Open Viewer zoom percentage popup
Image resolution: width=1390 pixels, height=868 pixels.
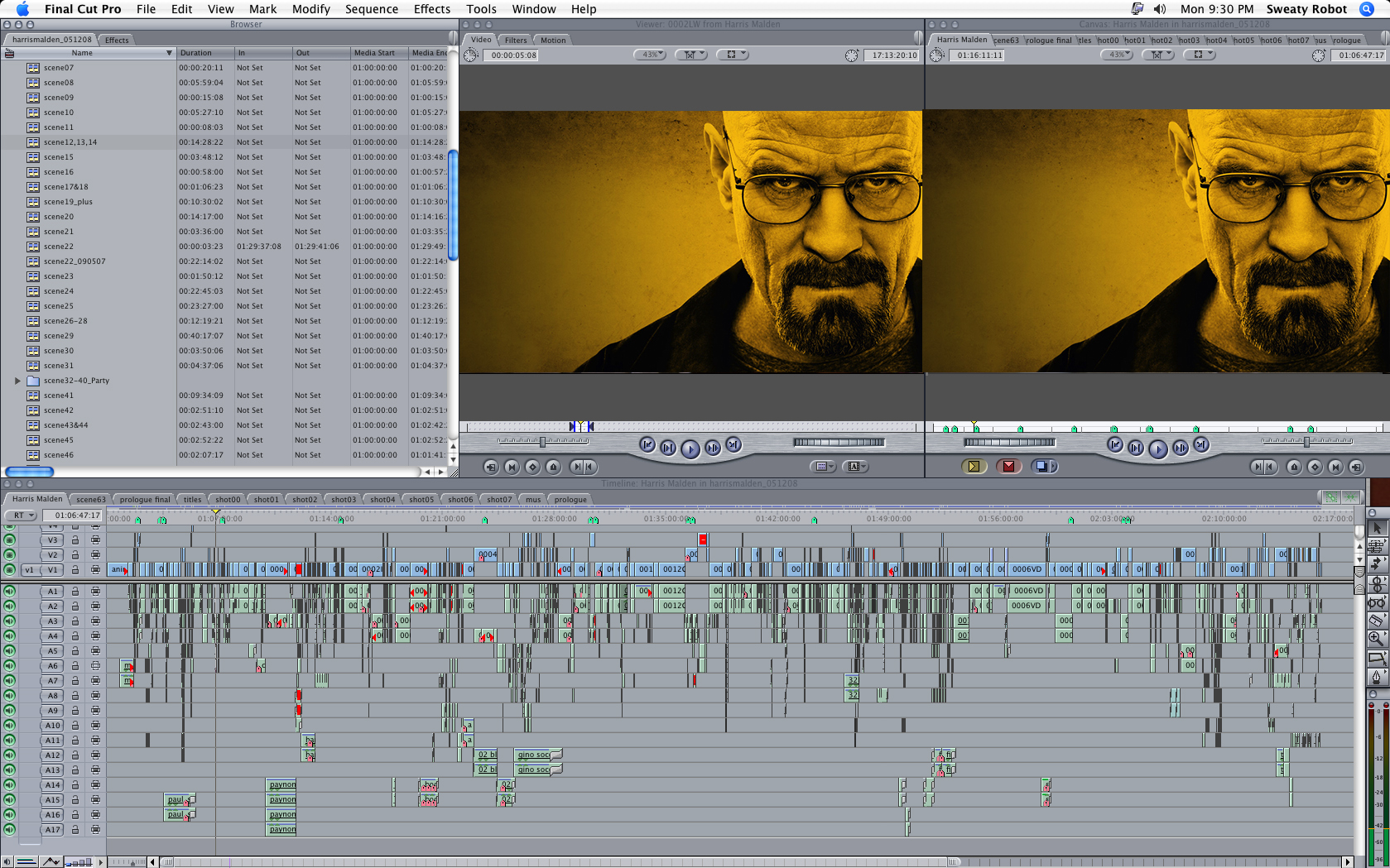coord(650,55)
